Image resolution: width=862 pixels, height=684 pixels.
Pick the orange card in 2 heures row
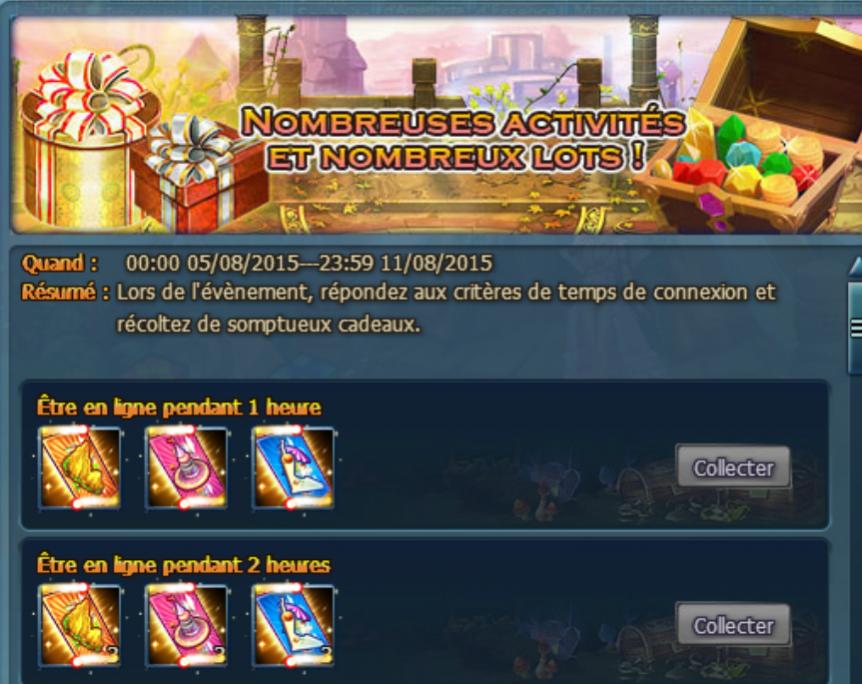[x=80, y=625]
